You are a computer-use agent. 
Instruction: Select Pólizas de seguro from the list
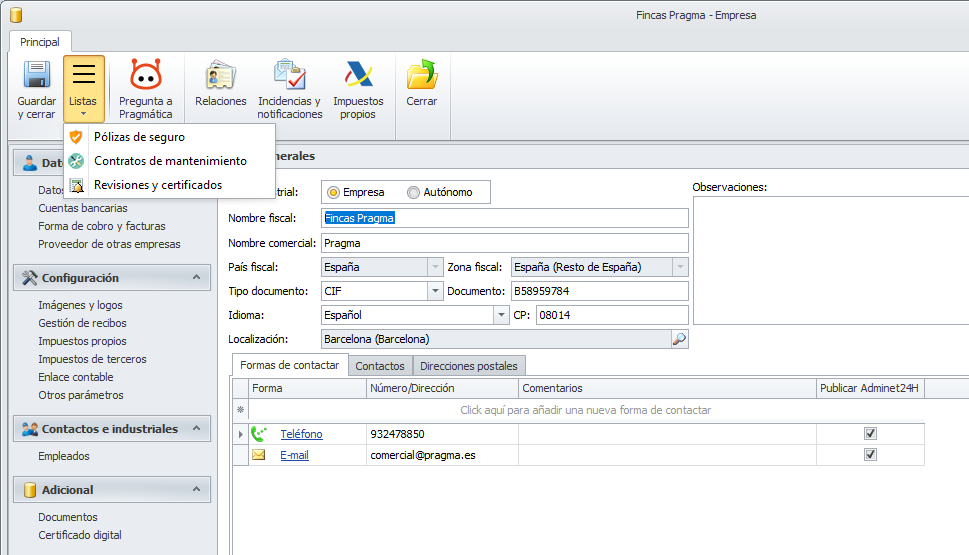tap(139, 137)
